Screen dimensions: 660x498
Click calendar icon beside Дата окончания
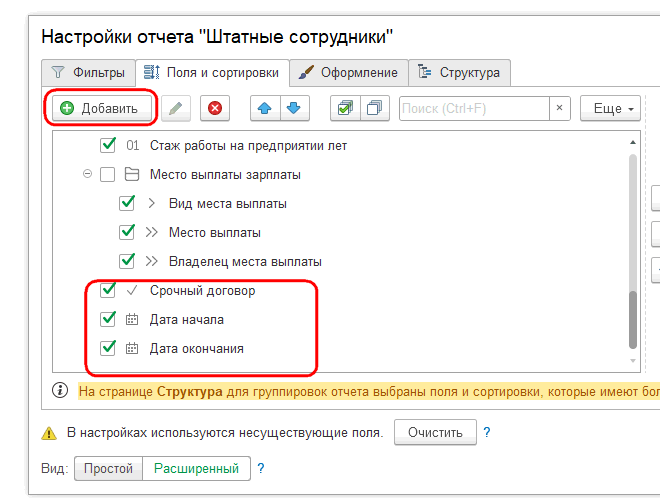(x=132, y=349)
